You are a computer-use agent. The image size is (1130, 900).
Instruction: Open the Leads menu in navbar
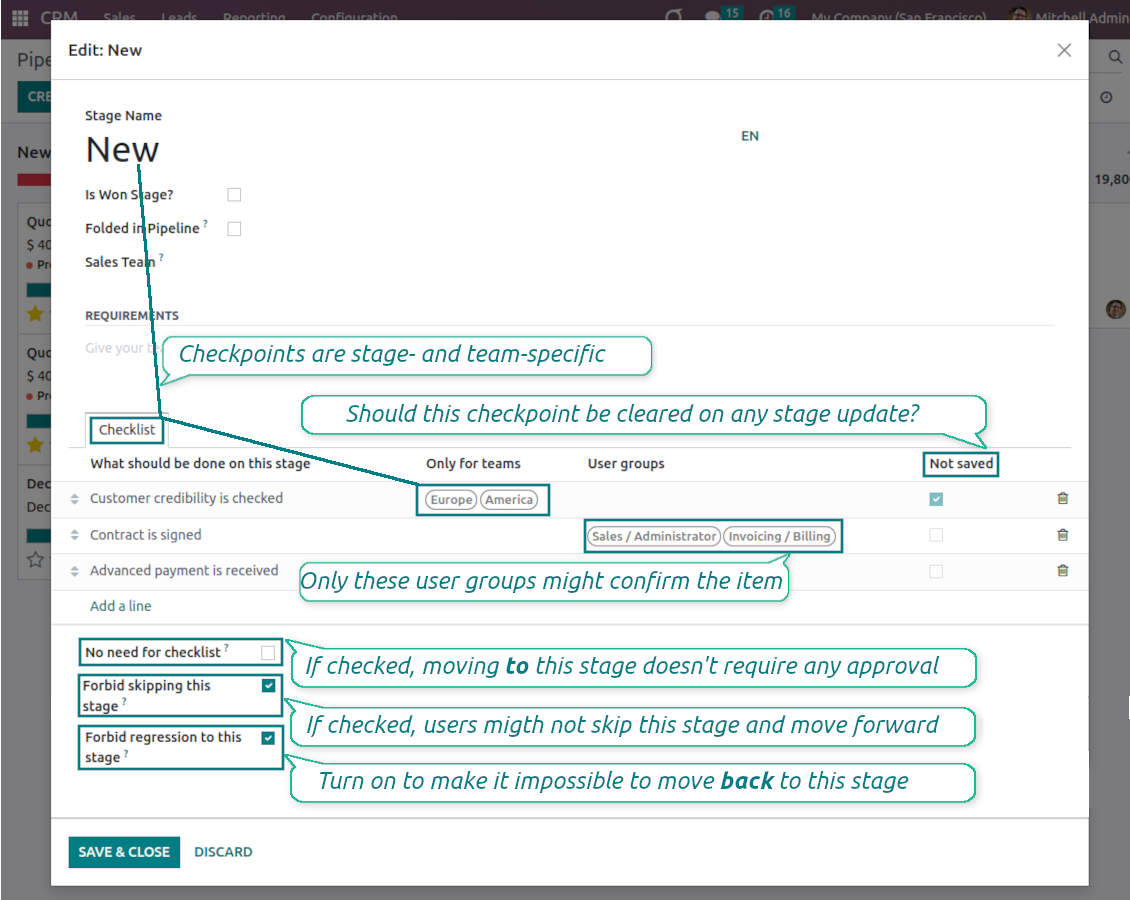pos(179,17)
